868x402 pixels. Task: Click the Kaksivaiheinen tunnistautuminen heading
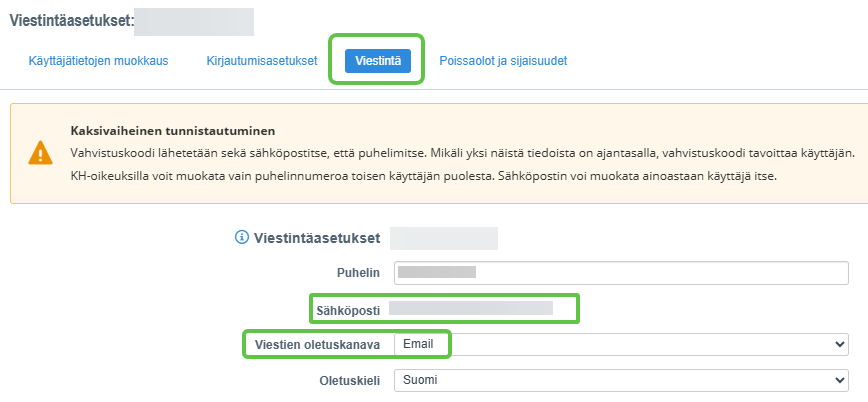tap(172, 131)
